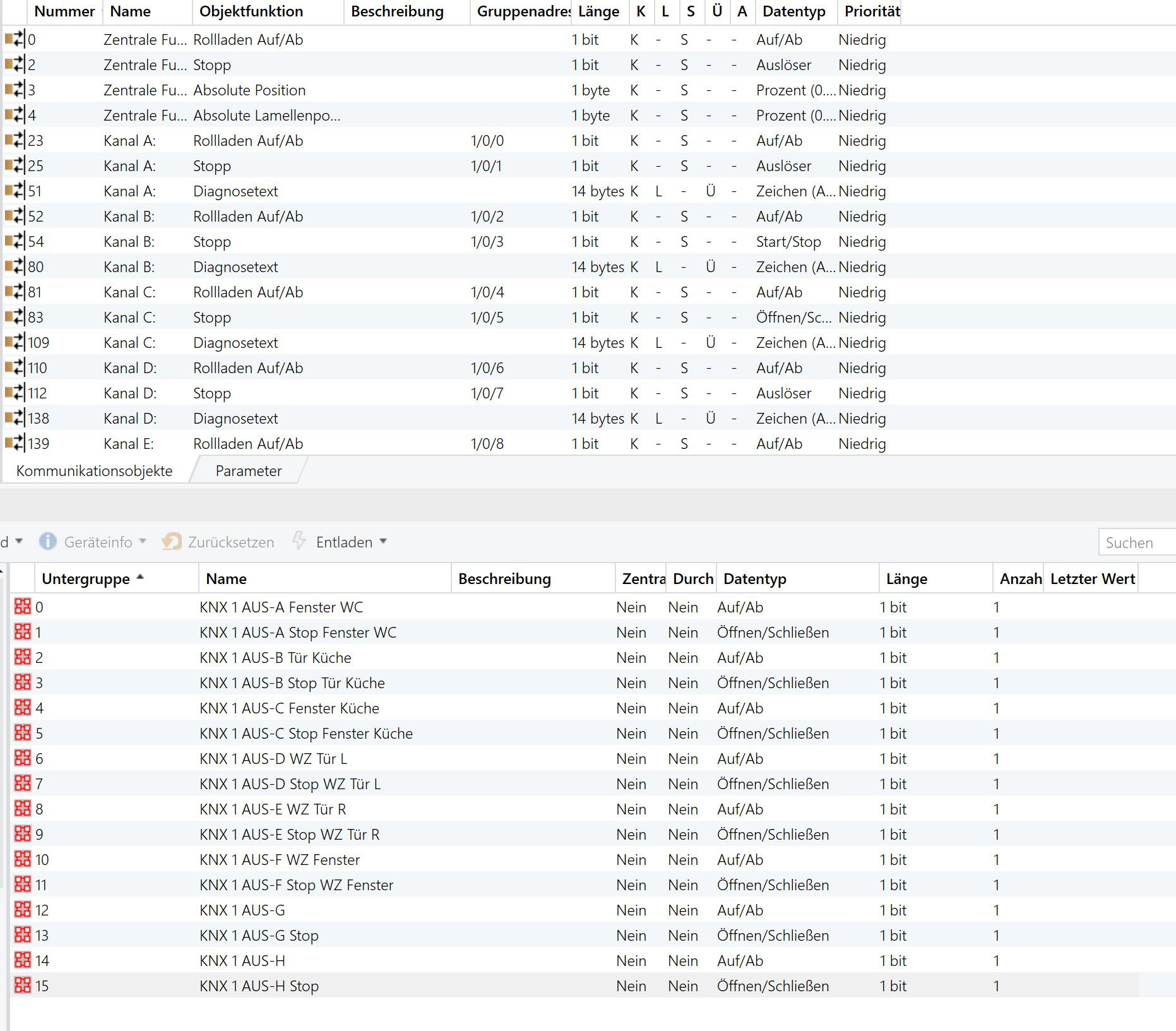This screenshot has height=1031, width=1176.
Task: Open the Geräteinfo dropdown arrow
Action: [x=143, y=542]
